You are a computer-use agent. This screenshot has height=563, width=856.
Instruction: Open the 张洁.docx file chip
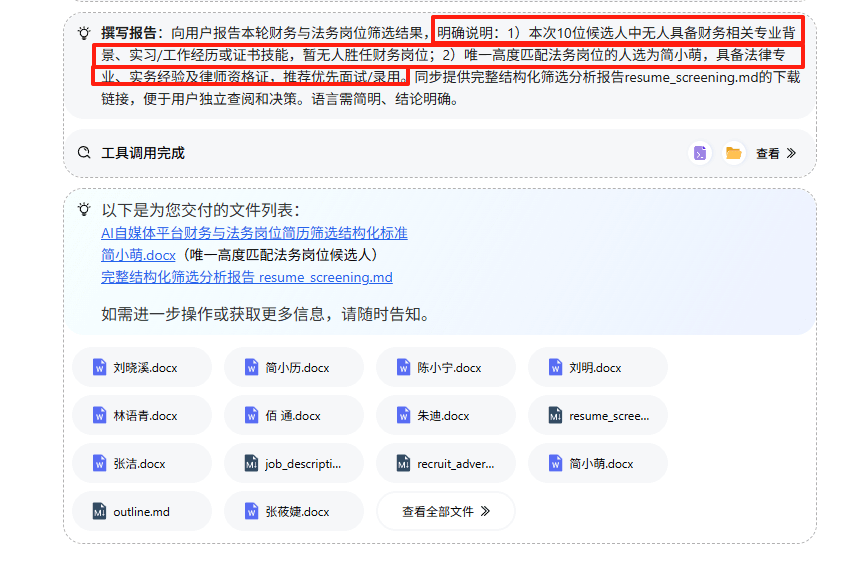pos(142,464)
